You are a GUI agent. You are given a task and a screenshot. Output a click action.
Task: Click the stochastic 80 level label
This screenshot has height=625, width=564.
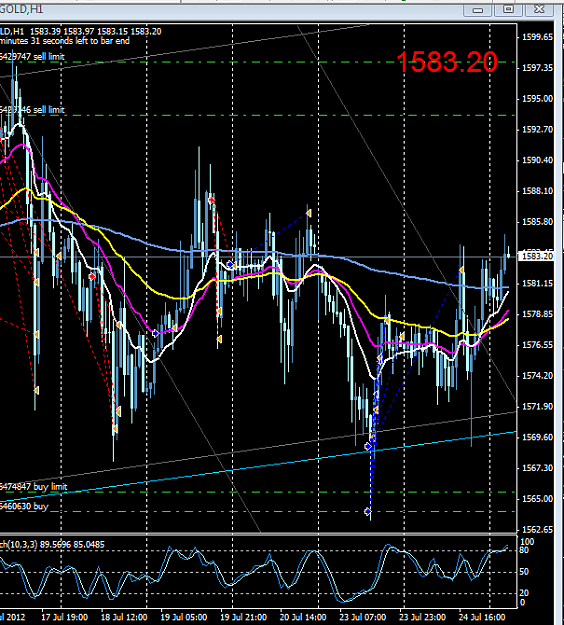pyautogui.click(x=524, y=550)
